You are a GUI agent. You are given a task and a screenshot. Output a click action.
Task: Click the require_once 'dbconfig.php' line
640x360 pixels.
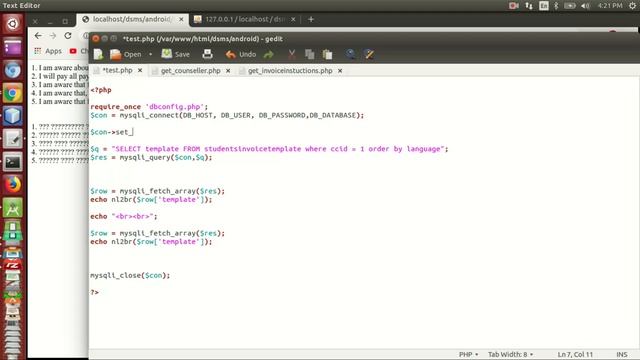coord(149,107)
